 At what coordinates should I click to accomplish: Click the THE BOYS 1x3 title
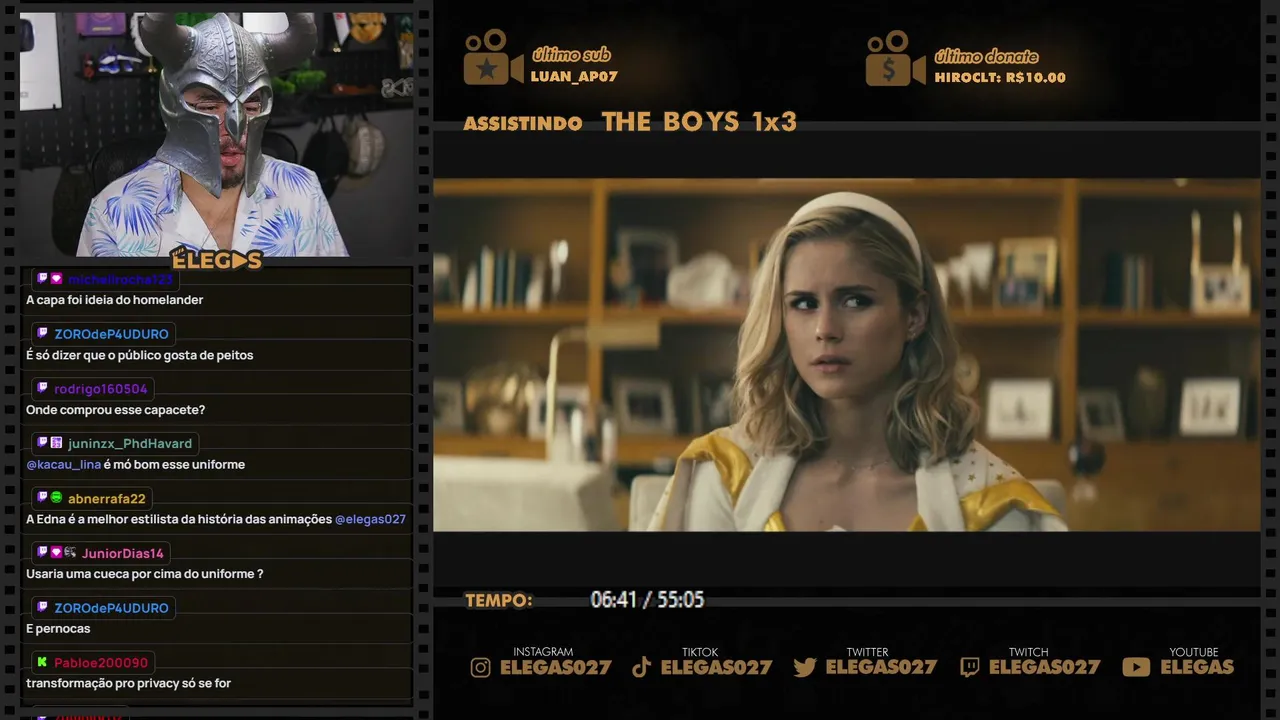699,122
